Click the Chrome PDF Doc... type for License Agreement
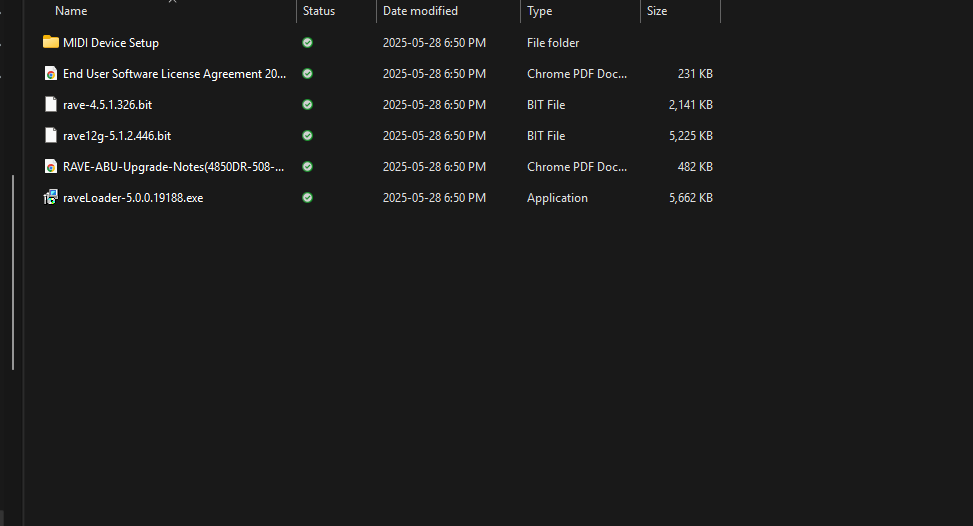Image resolution: width=973 pixels, height=526 pixels. [577, 74]
